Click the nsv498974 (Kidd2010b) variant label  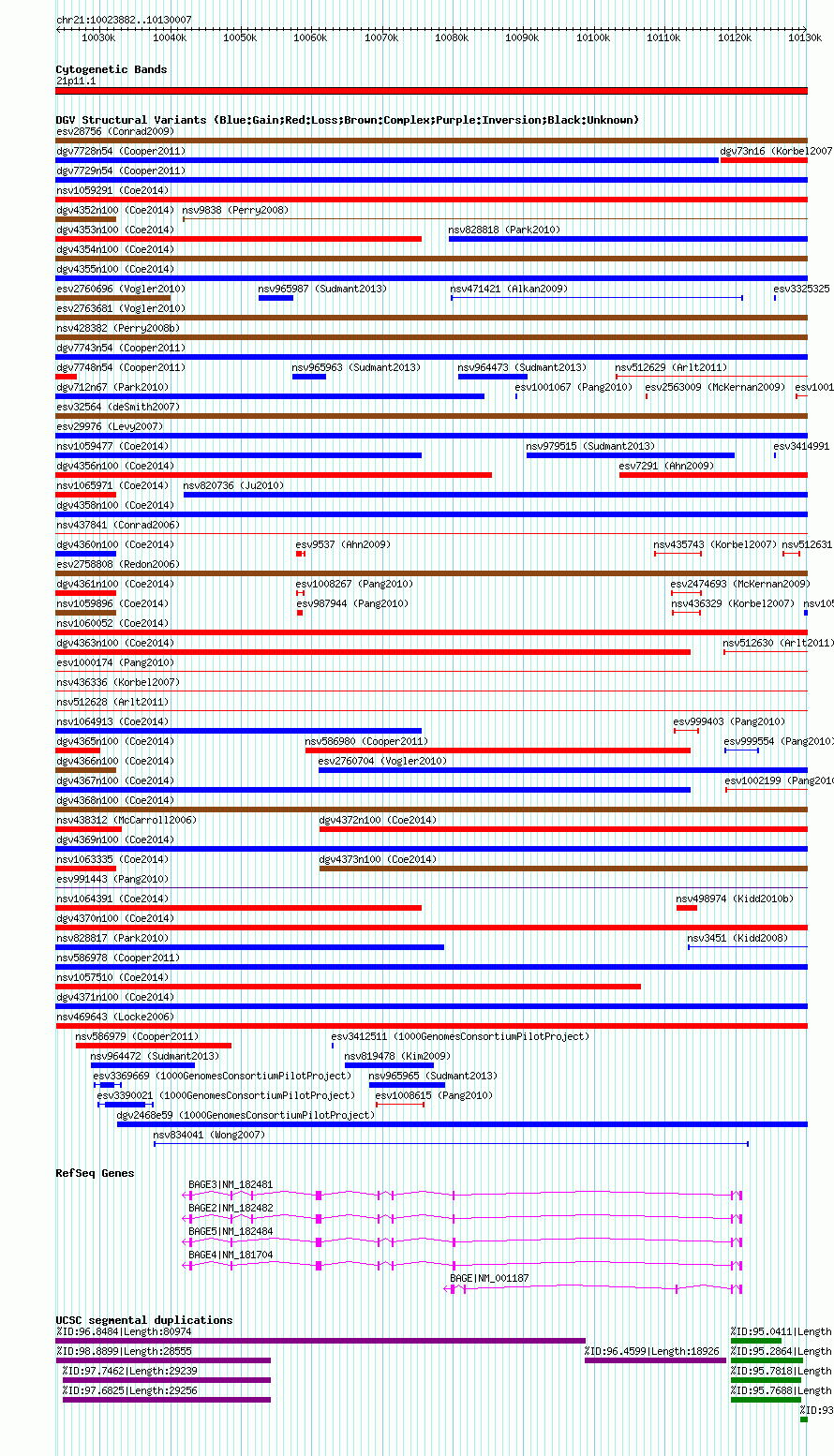coord(735,899)
